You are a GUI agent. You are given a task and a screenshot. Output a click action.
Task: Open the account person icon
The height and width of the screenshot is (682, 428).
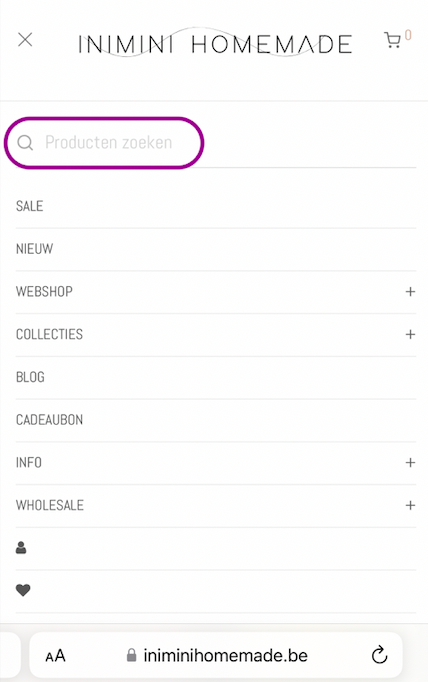pyautogui.click(x=21, y=548)
